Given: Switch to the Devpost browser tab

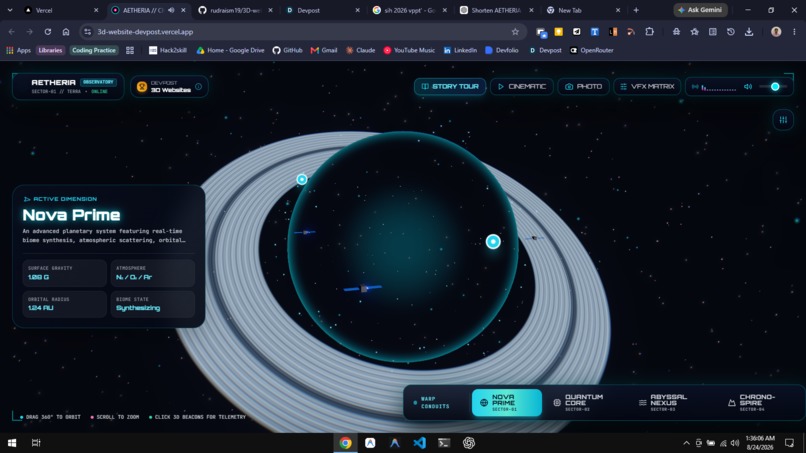Looking at the screenshot, I should pos(321,10).
